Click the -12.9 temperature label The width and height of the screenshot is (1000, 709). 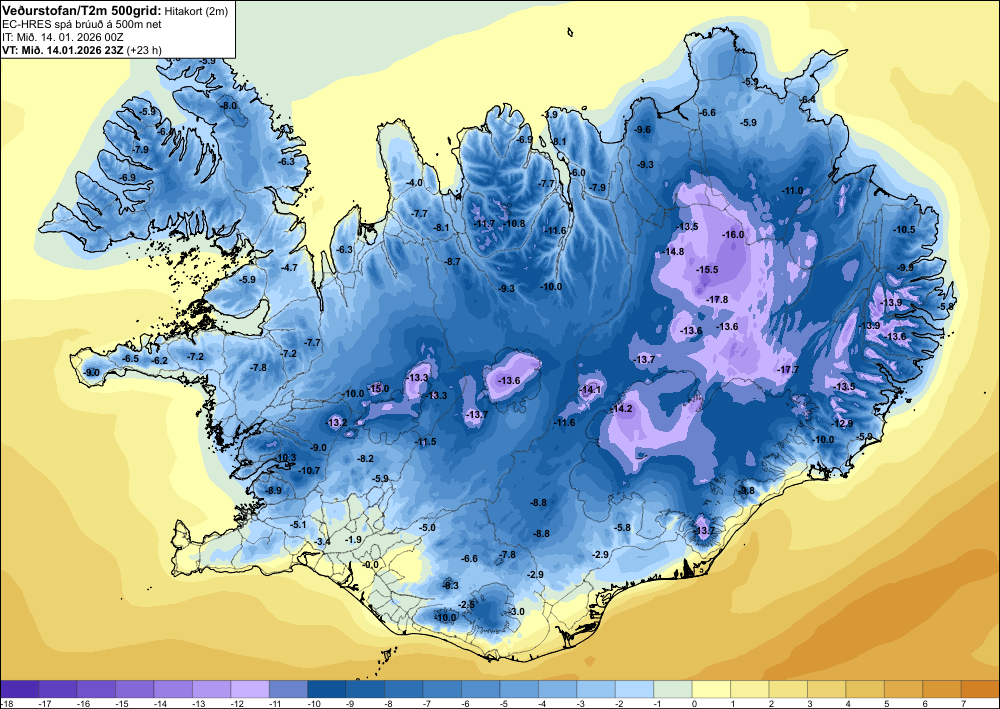coord(841,424)
